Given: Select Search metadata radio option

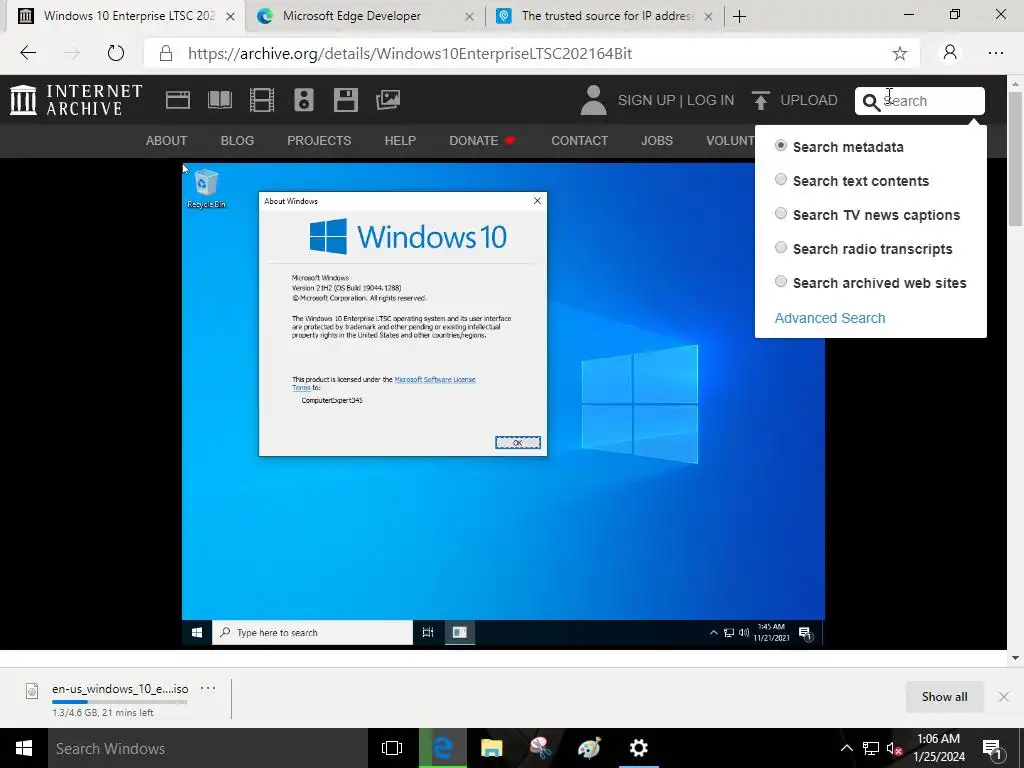Looking at the screenshot, I should tap(781, 146).
